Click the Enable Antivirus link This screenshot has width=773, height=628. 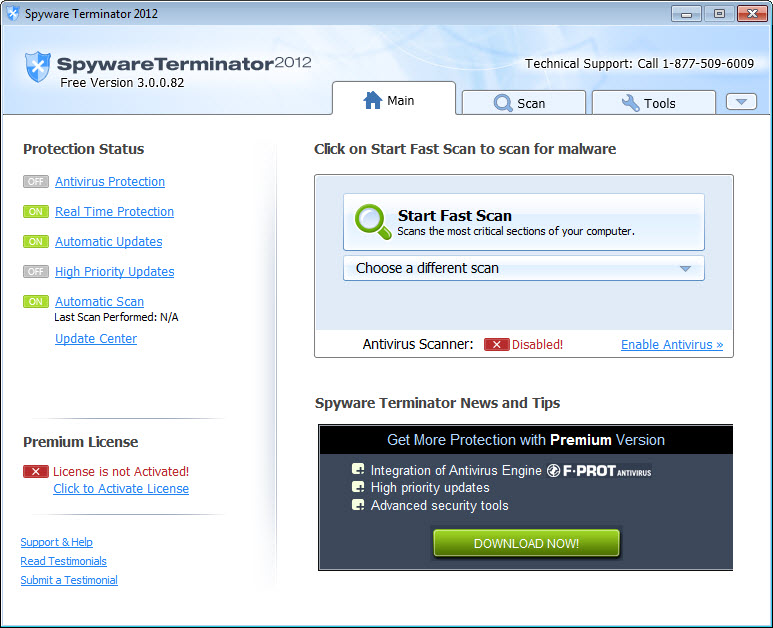click(672, 345)
